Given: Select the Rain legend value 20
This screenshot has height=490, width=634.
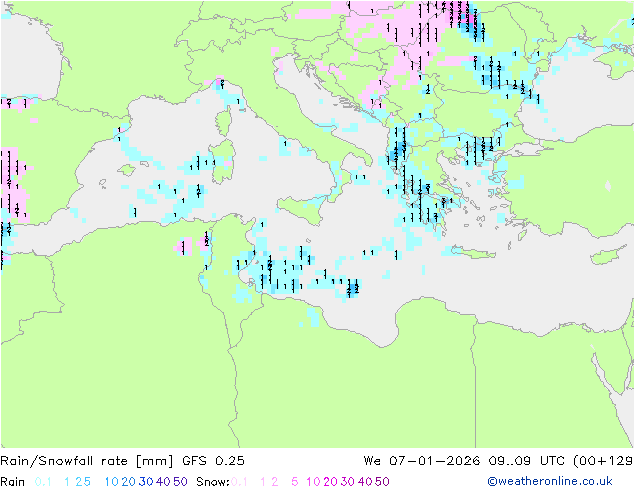Looking at the screenshot, I should 129,482.
